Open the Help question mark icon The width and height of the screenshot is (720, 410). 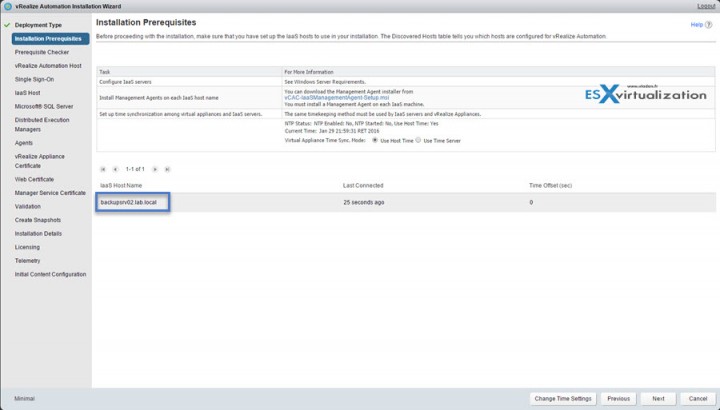[708, 25]
